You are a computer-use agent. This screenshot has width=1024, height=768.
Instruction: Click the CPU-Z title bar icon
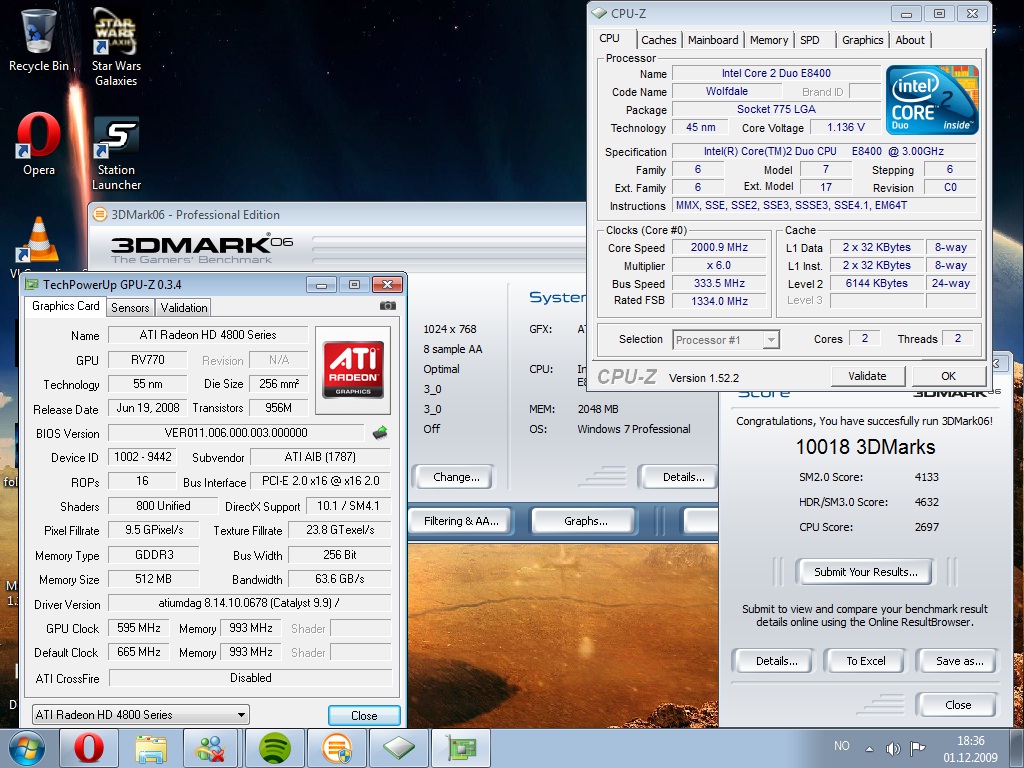pyautogui.click(x=599, y=13)
